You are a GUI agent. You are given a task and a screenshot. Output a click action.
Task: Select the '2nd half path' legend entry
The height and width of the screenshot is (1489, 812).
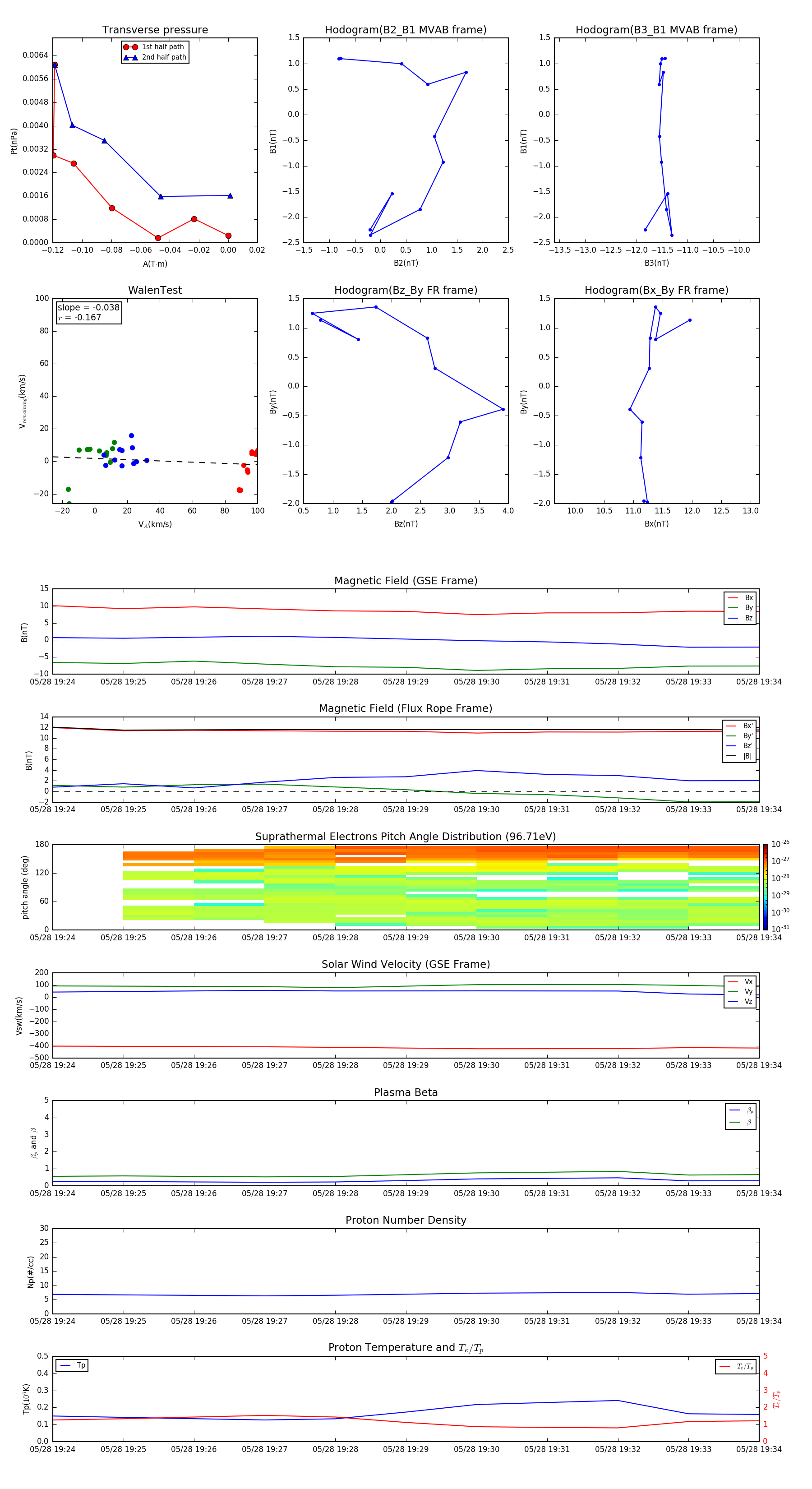coord(154,57)
